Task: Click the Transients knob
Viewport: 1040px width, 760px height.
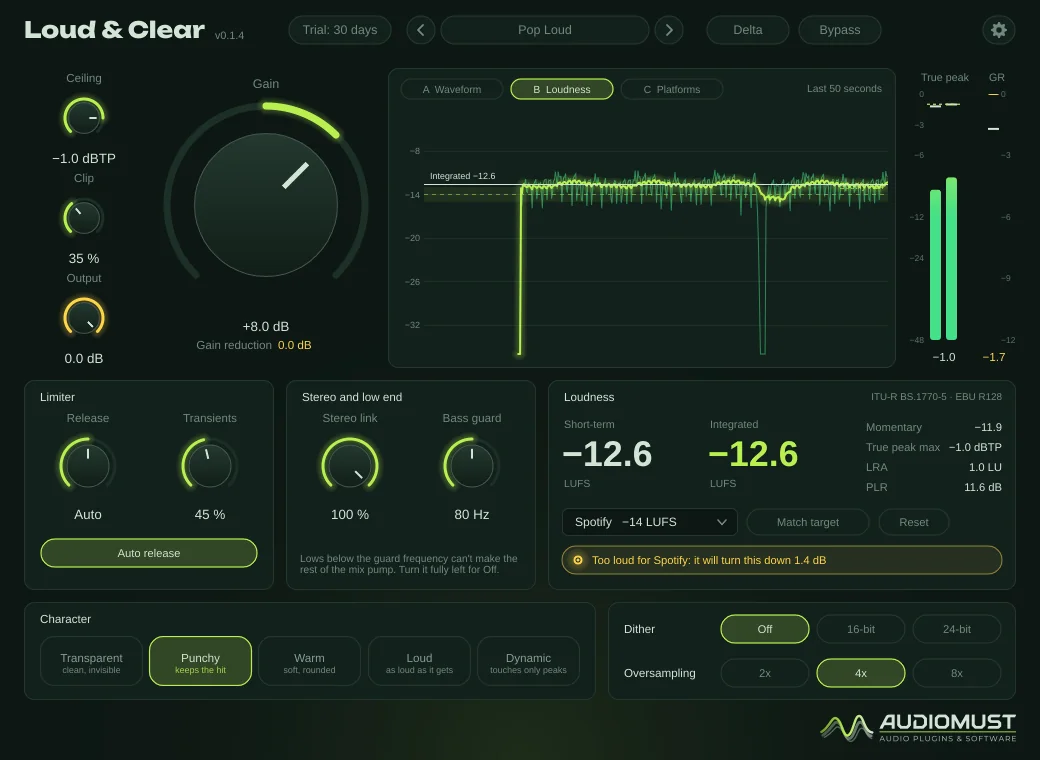Action: (210, 465)
